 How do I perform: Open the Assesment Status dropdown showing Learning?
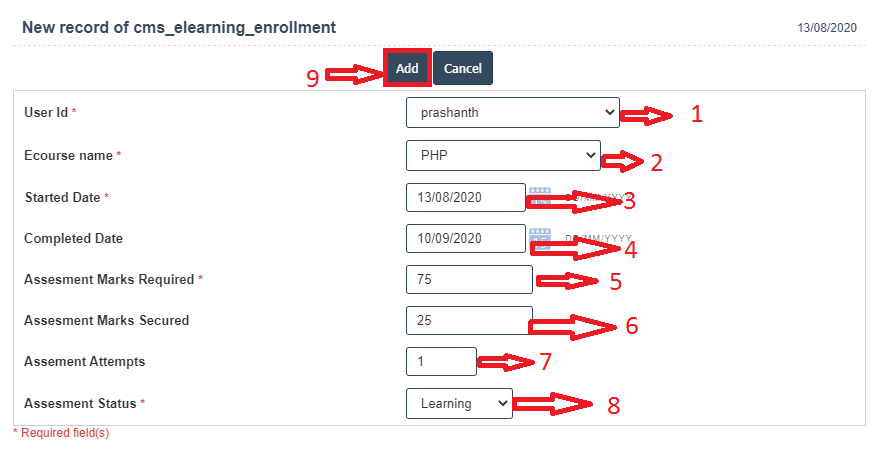pos(459,404)
